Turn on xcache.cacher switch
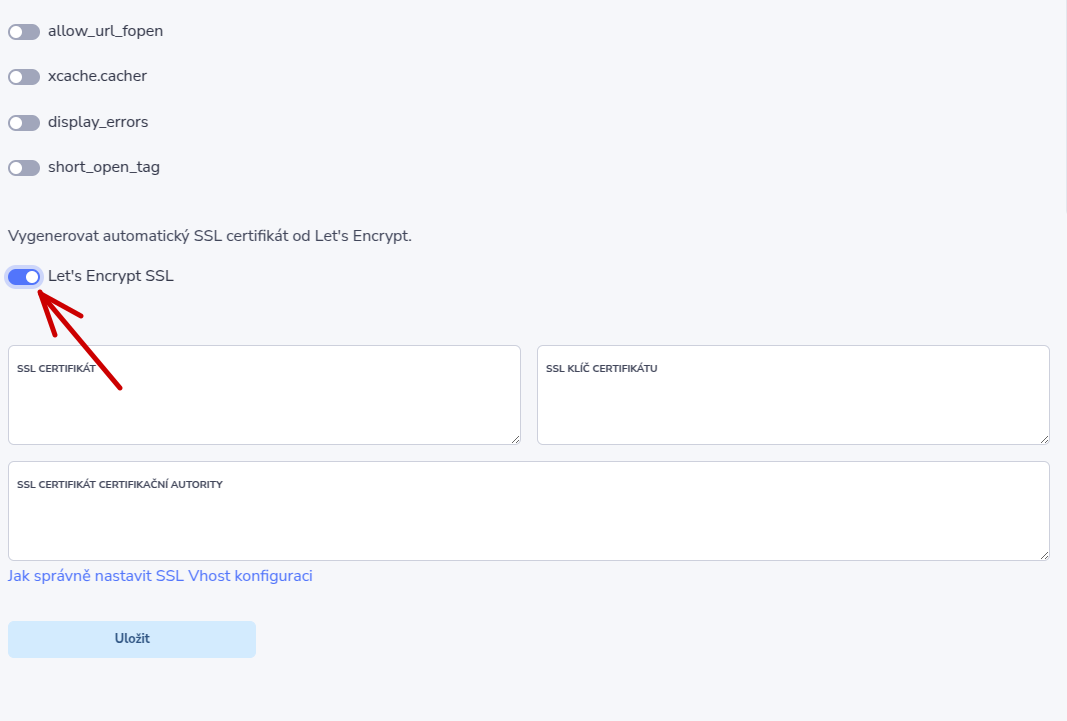This screenshot has height=721, width=1067. click(24, 77)
